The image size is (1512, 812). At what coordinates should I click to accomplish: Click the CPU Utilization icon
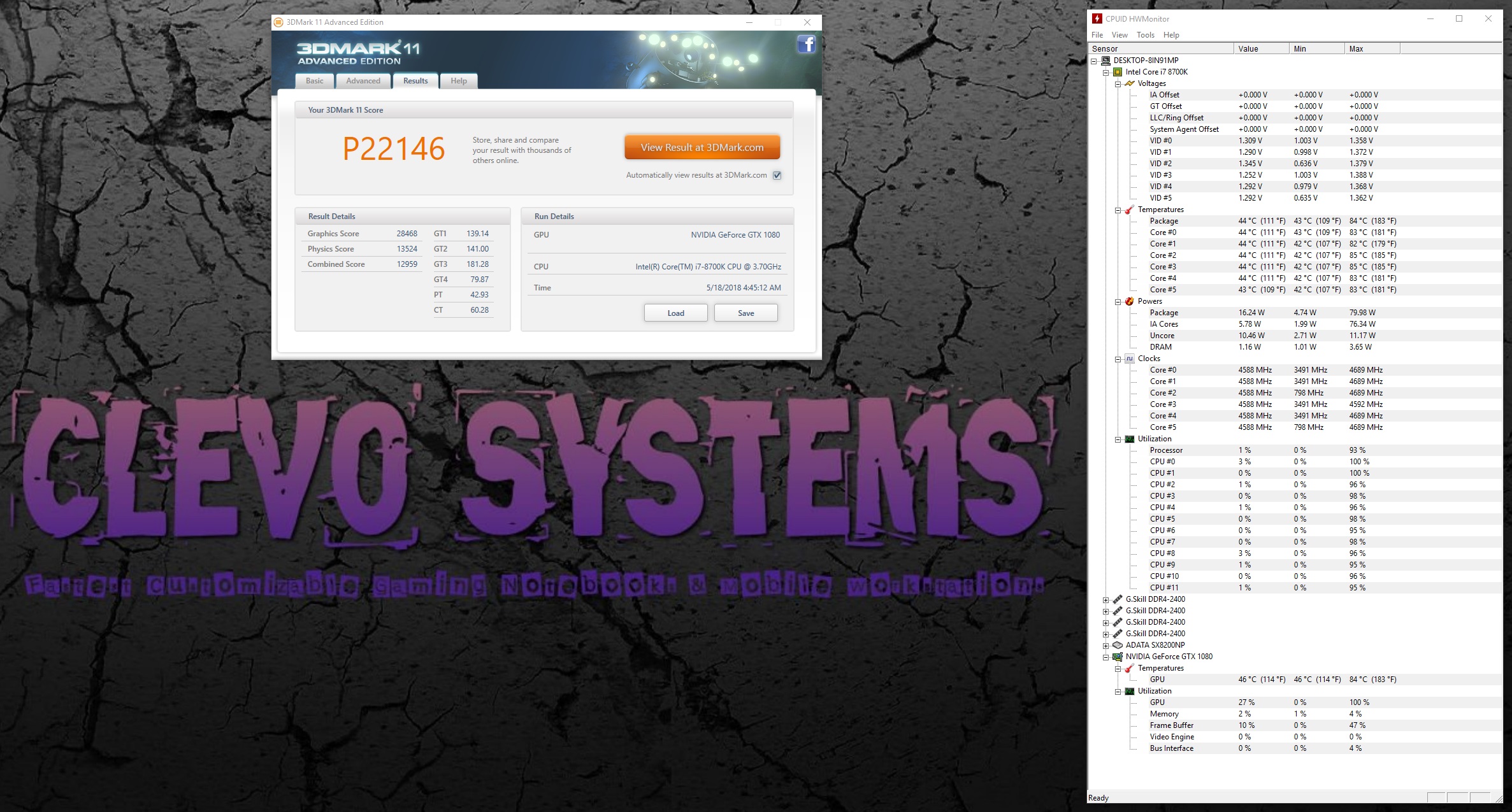pyautogui.click(x=1130, y=439)
